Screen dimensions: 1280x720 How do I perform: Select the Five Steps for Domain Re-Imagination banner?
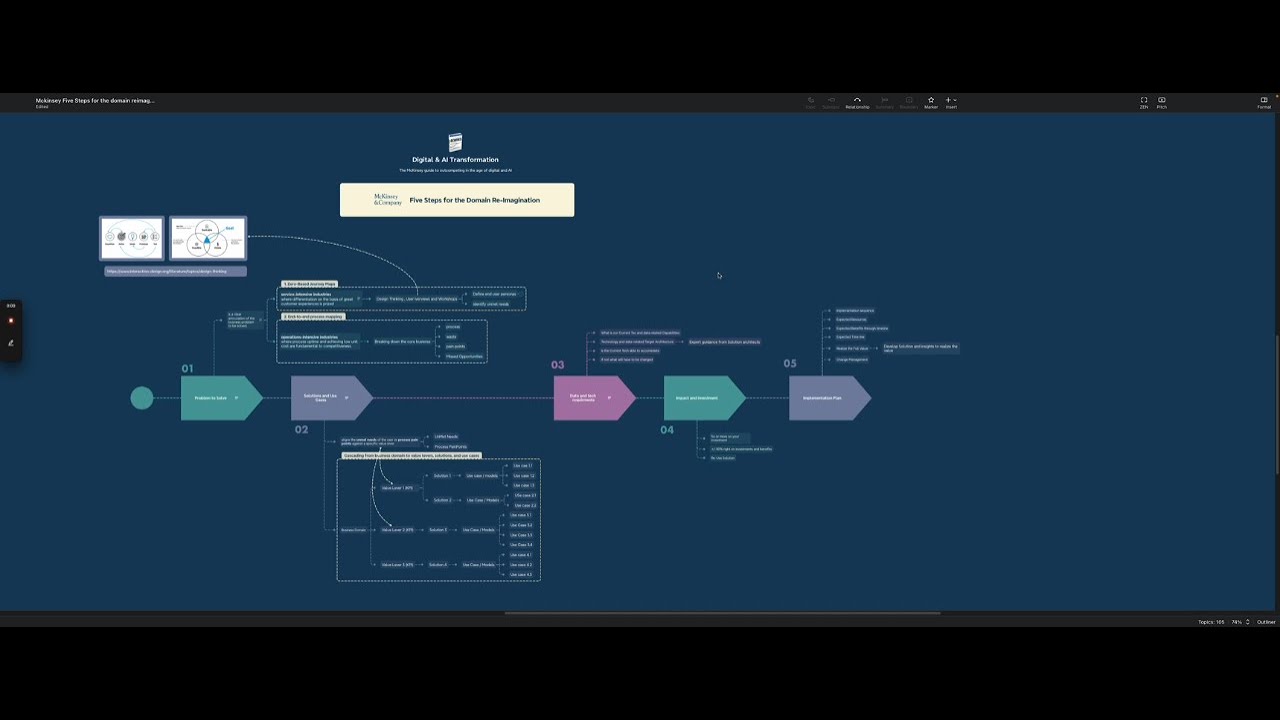tap(457, 200)
